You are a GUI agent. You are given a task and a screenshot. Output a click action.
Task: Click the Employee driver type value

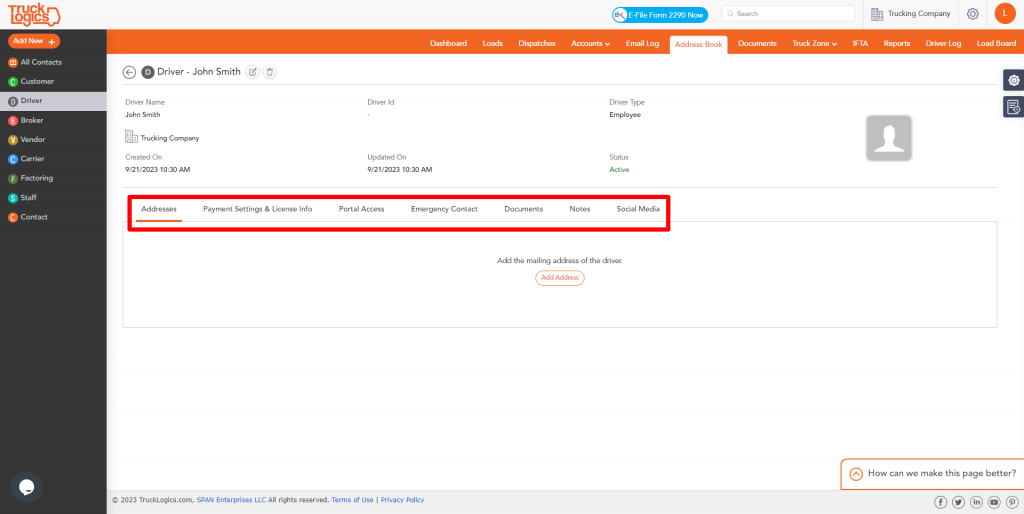pyautogui.click(x=625, y=114)
